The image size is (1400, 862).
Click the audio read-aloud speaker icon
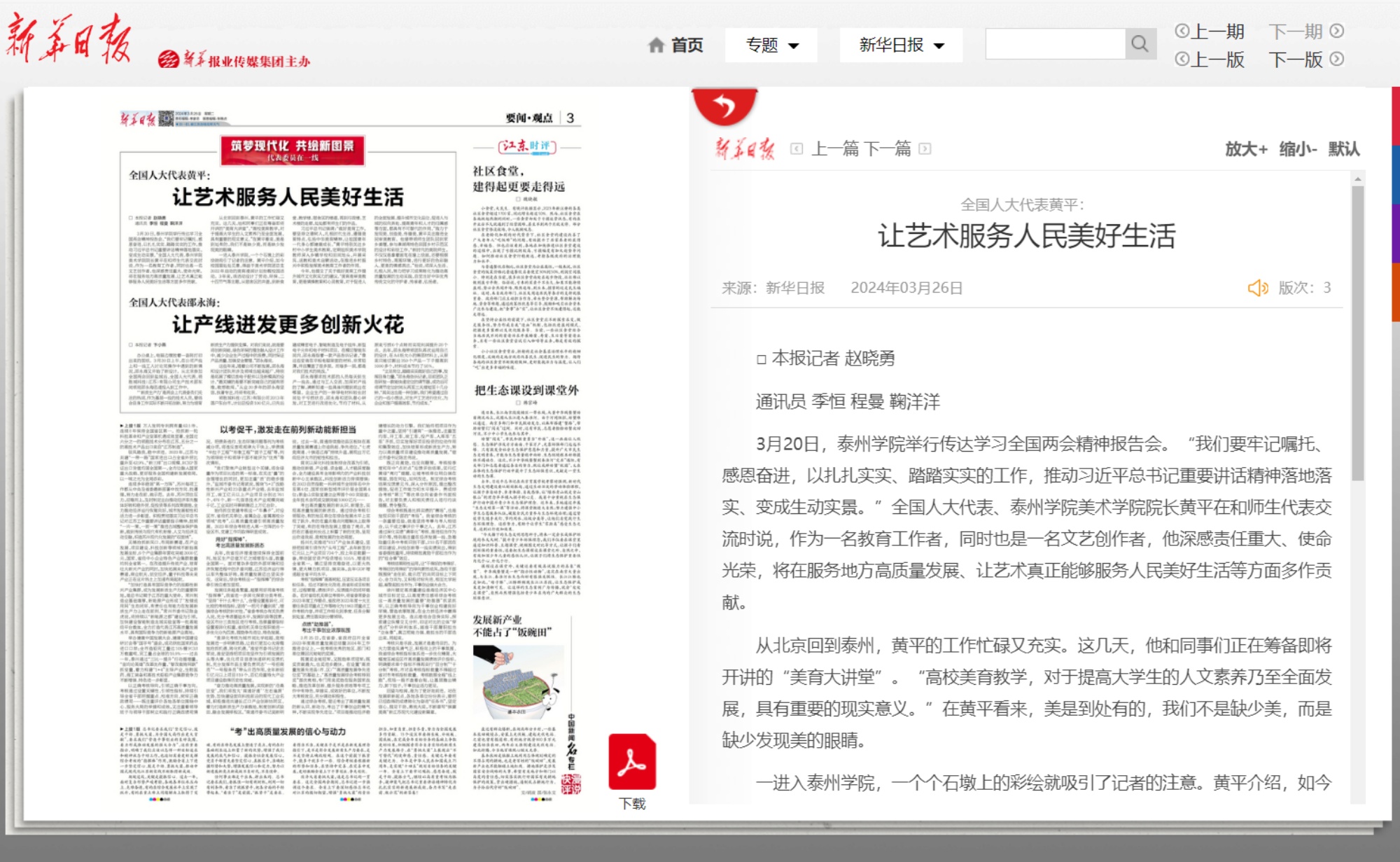tap(1257, 288)
